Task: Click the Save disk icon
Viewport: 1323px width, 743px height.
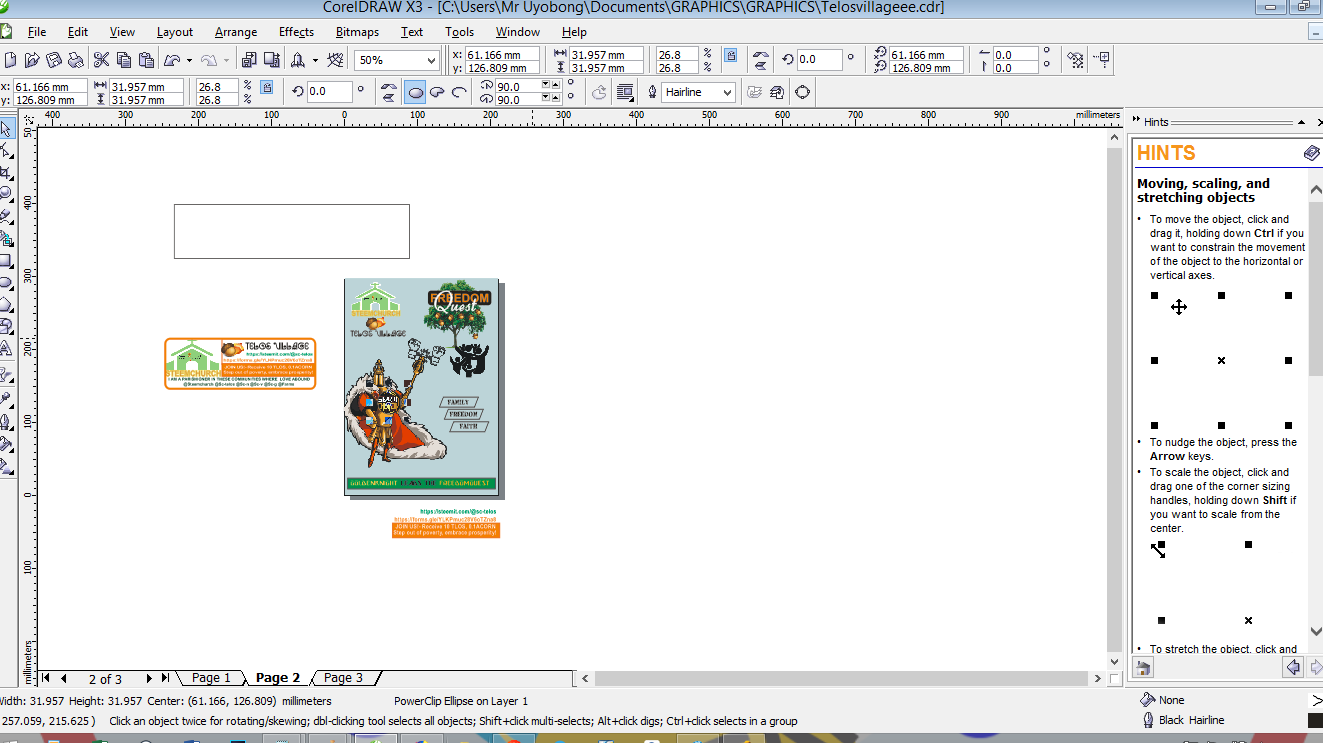Action: [x=55, y=60]
